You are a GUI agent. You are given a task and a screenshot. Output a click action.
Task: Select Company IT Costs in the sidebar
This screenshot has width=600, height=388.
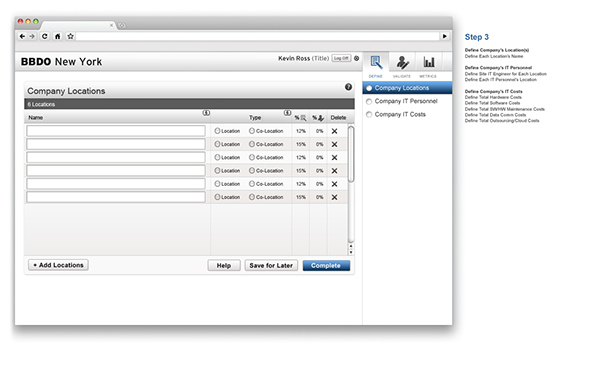tap(396, 114)
